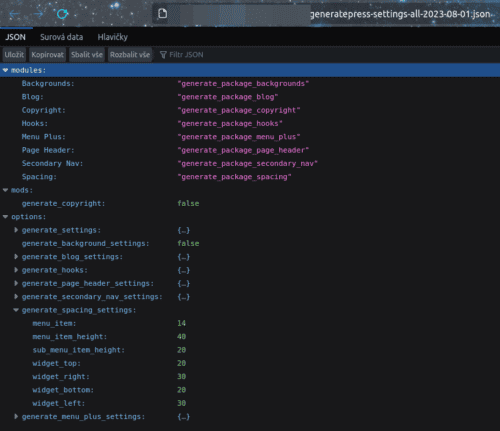This screenshot has height=431, width=500.
Task: Focus the Filtr JSON field
Action: [186, 55]
